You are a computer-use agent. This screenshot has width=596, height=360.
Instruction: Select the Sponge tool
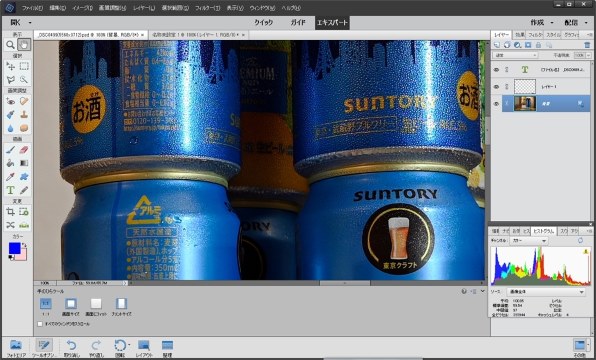24,128
